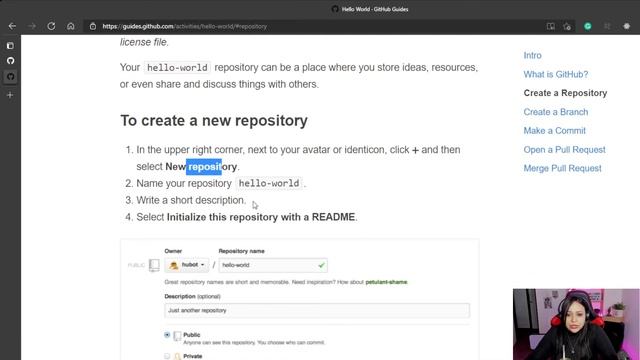Viewport: 640px width, 360px height.
Task: Reload the page with the refresh icon
Action: click(51, 26)
